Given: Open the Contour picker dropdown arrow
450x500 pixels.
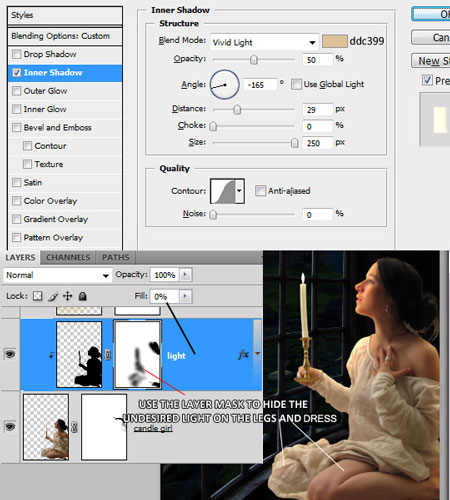Looking at the screenshot, I should click(239, 191).
